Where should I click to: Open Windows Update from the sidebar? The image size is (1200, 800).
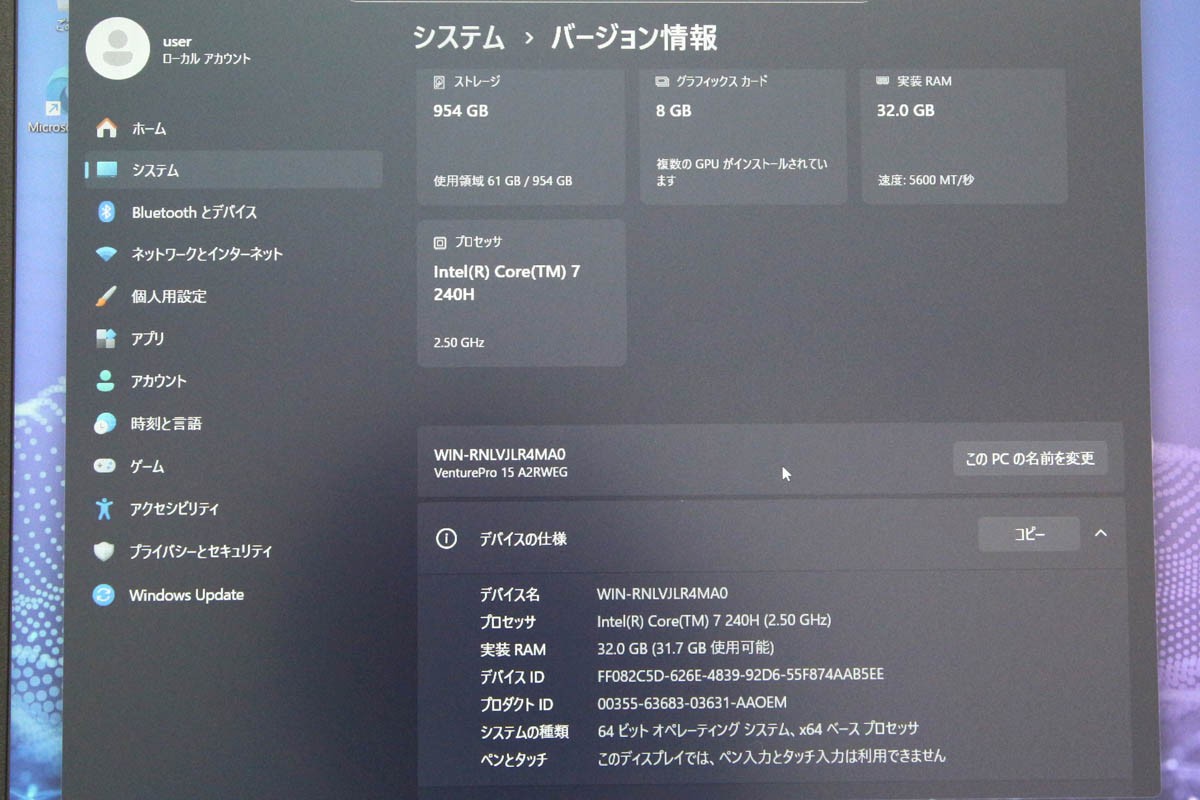tap(185, 594)
